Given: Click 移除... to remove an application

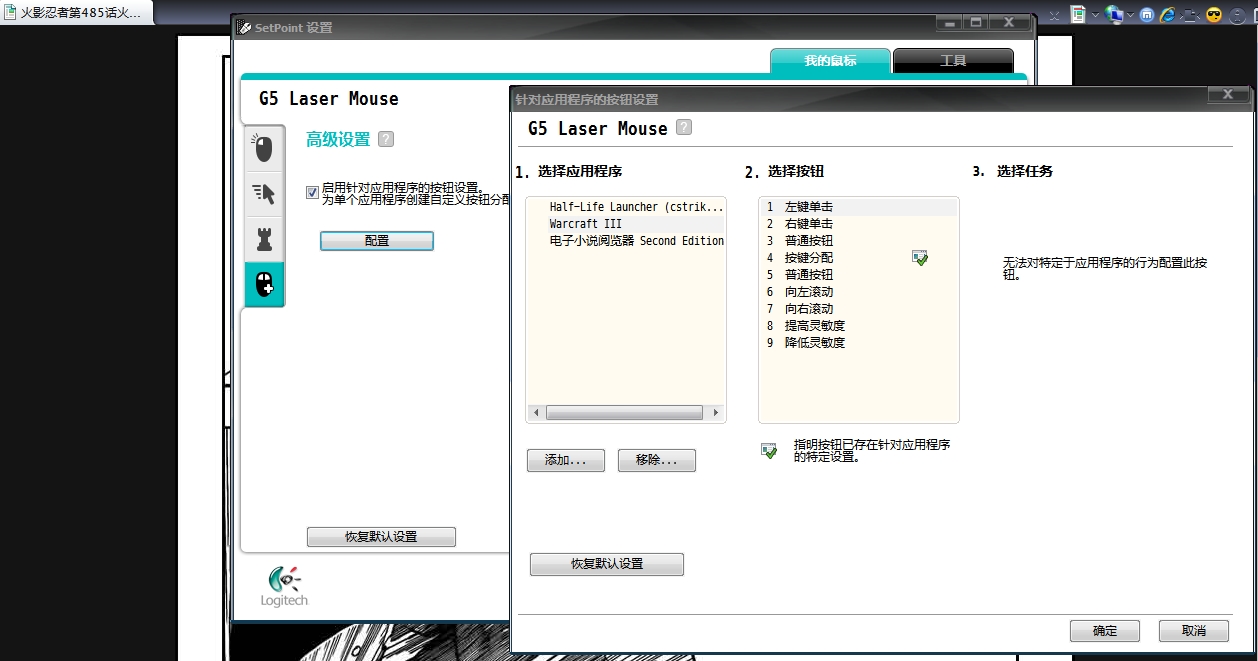Looking at the screenshot, I should tap(656, 460).
